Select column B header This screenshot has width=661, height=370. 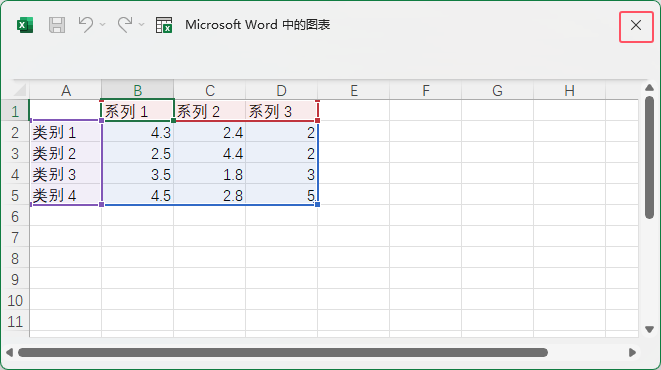point(137,90)
